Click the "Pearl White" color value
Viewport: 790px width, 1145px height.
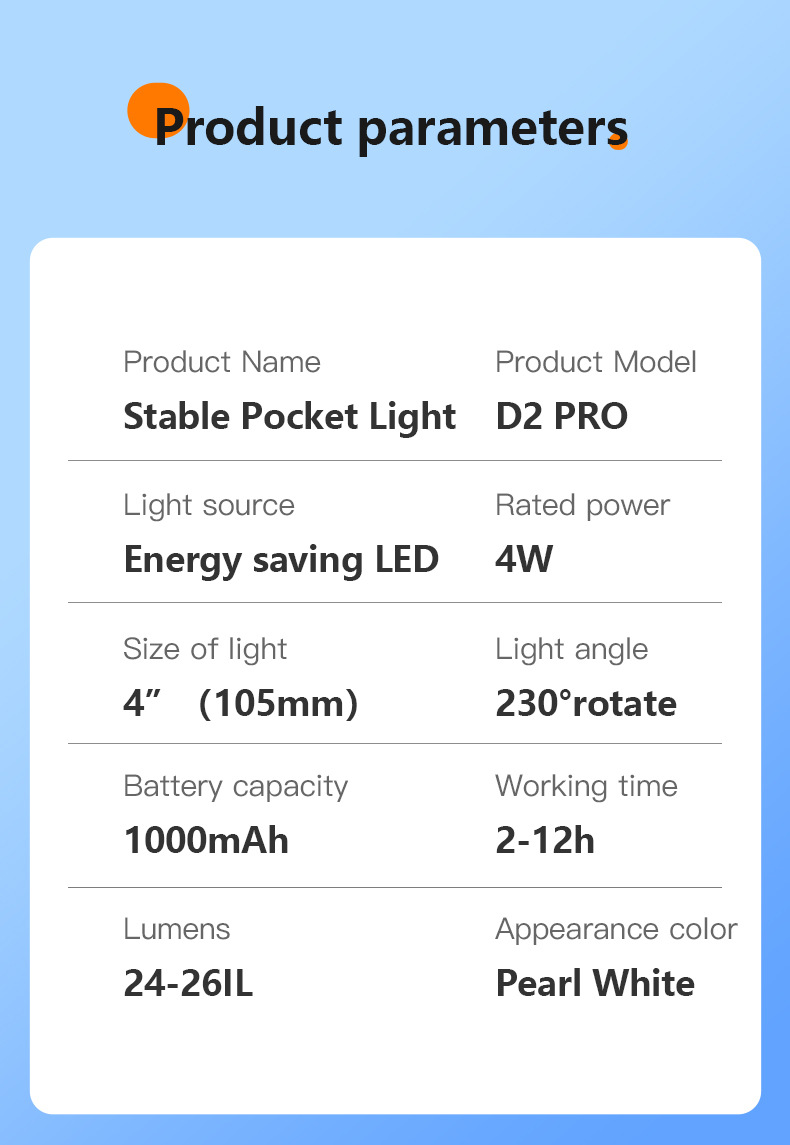click(x=595, y=984)
